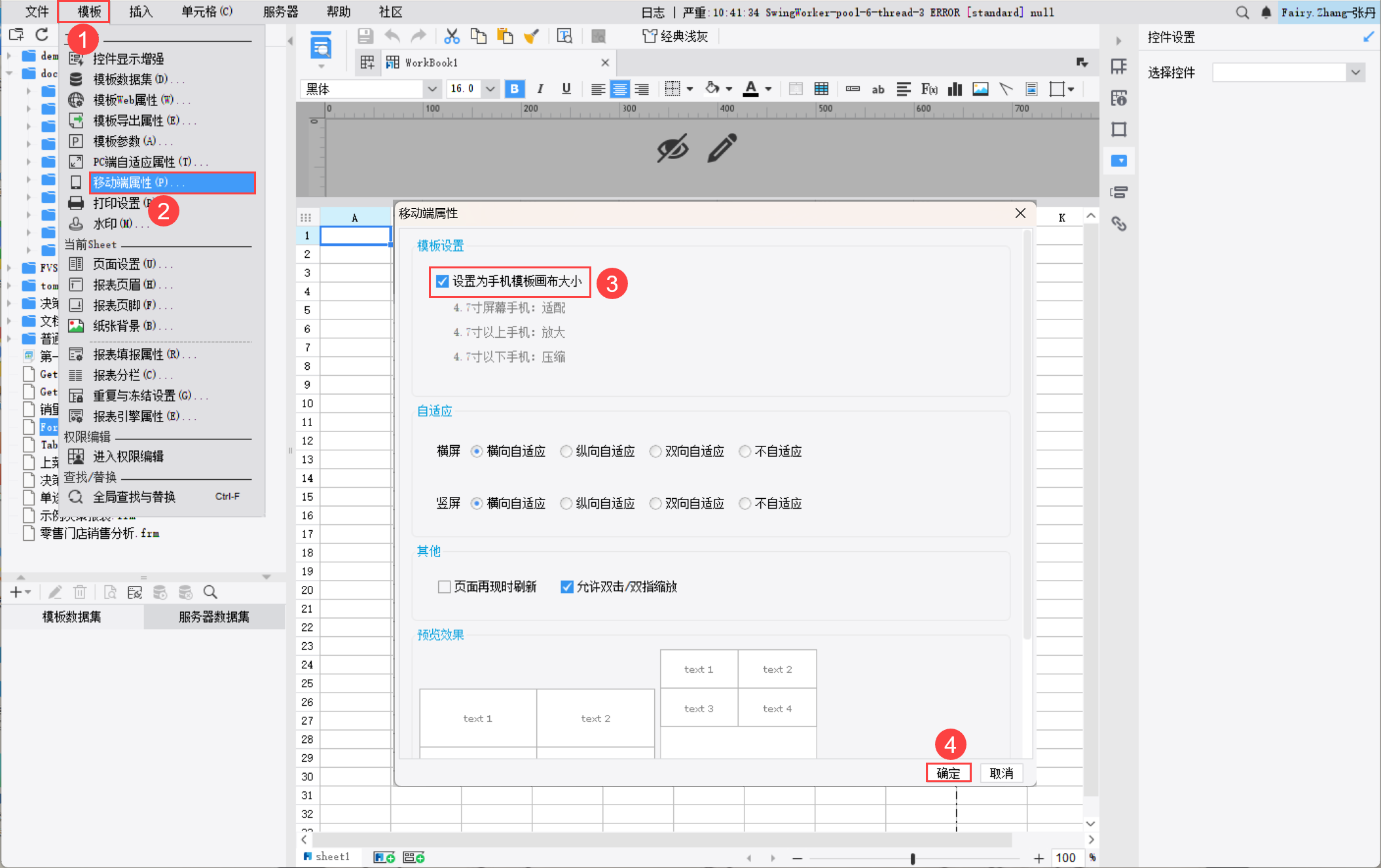The height and width of the screenshot is (868, 1381).
Task: Open the 插入 menu
Action: [140, 12]
